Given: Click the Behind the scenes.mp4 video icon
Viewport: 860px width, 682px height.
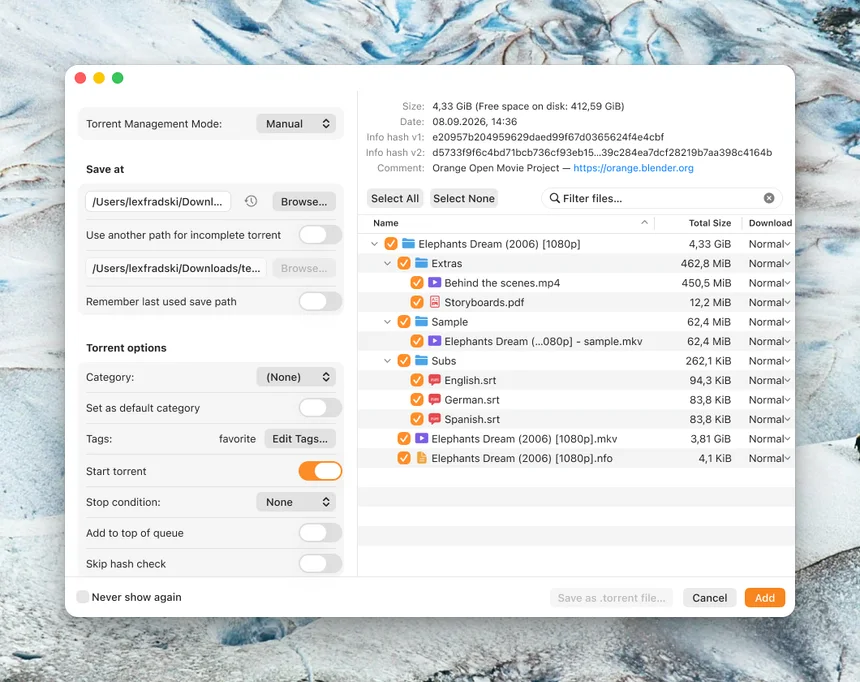Looking at the screenshot, I should tap(434, 283).
